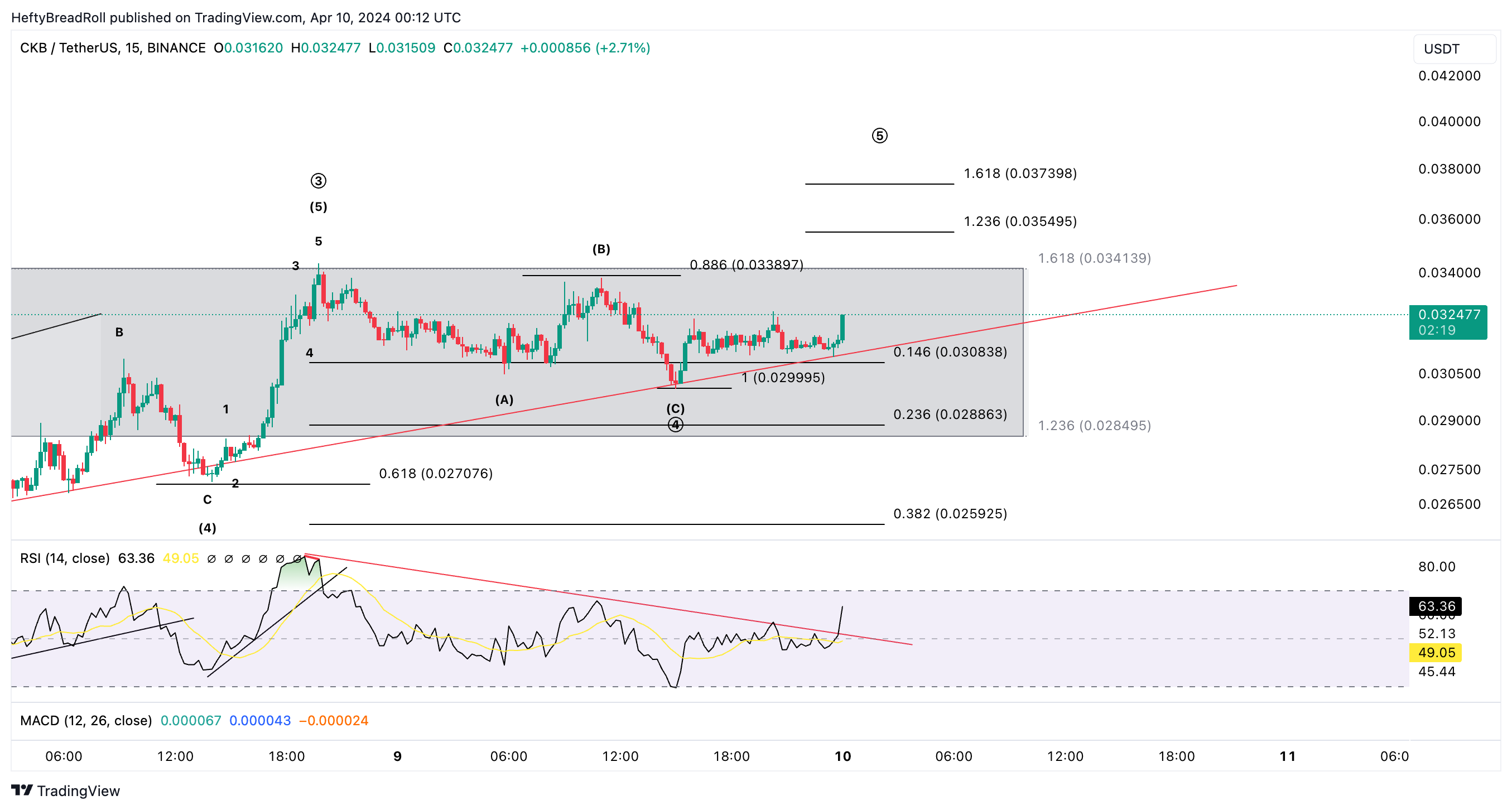1512x810 pixels.
Task: Click the date 11 on time axis
Action: coord(1288,756)
